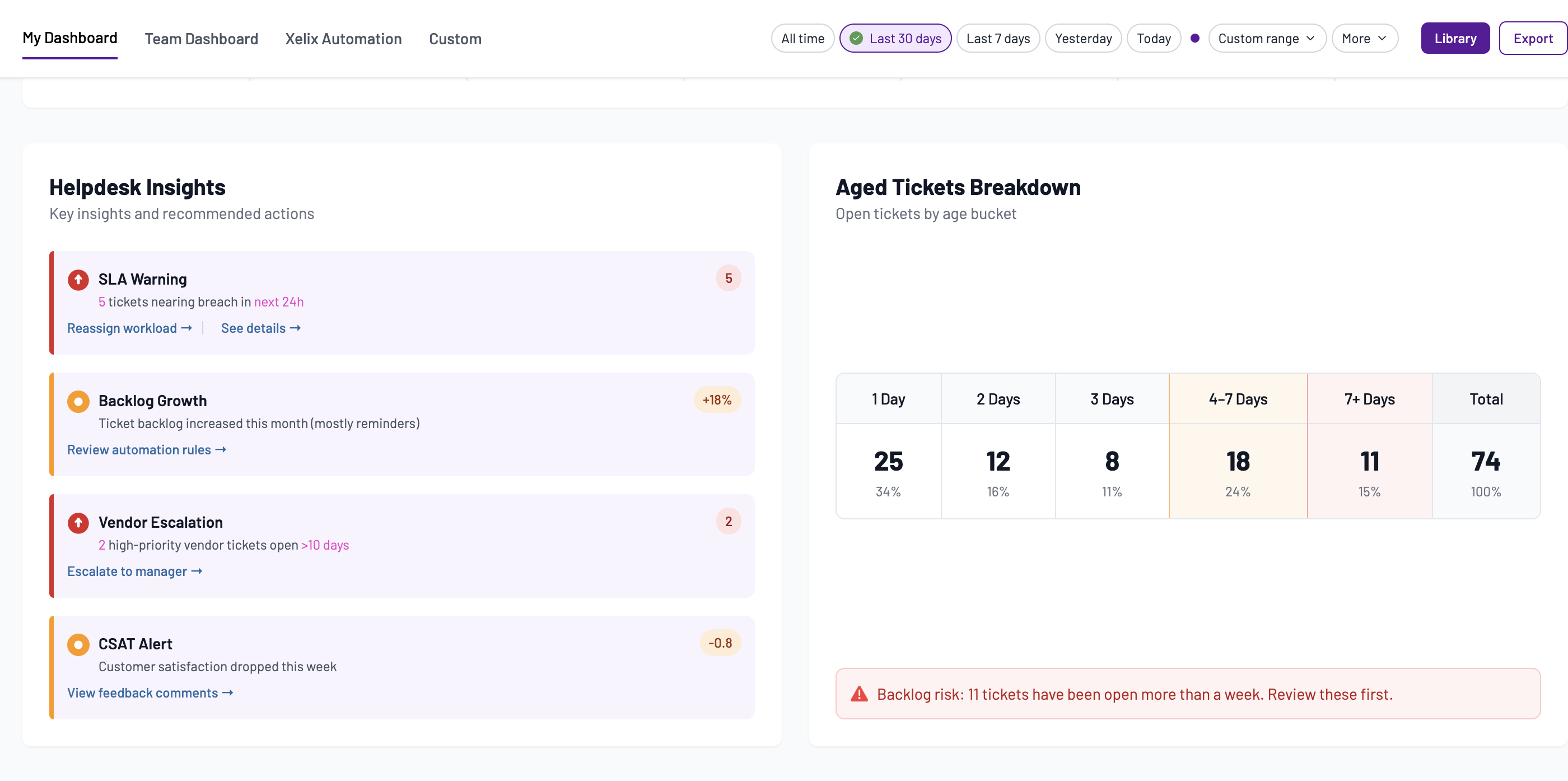Click the SLA Warning red arrow icon

pos(78,280)
